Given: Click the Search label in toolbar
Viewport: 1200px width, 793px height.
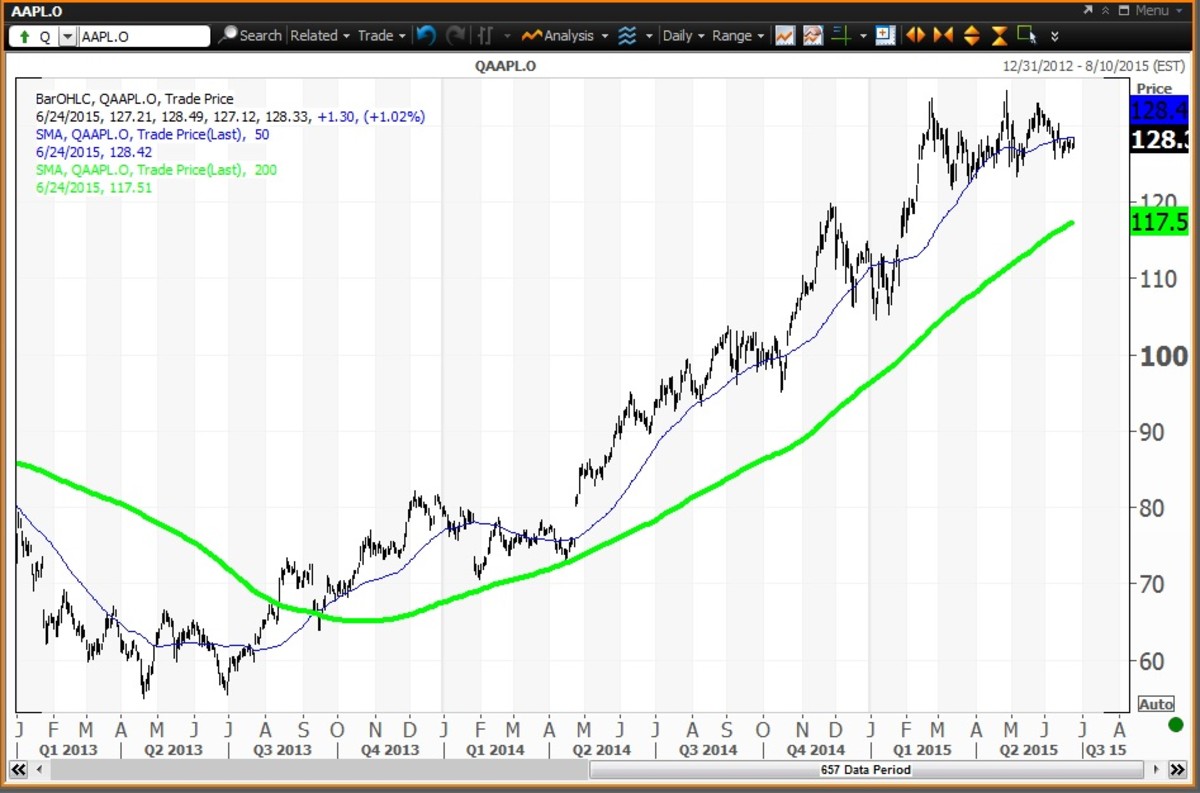Looking at the screenshot, I should [x=260, y=35].
